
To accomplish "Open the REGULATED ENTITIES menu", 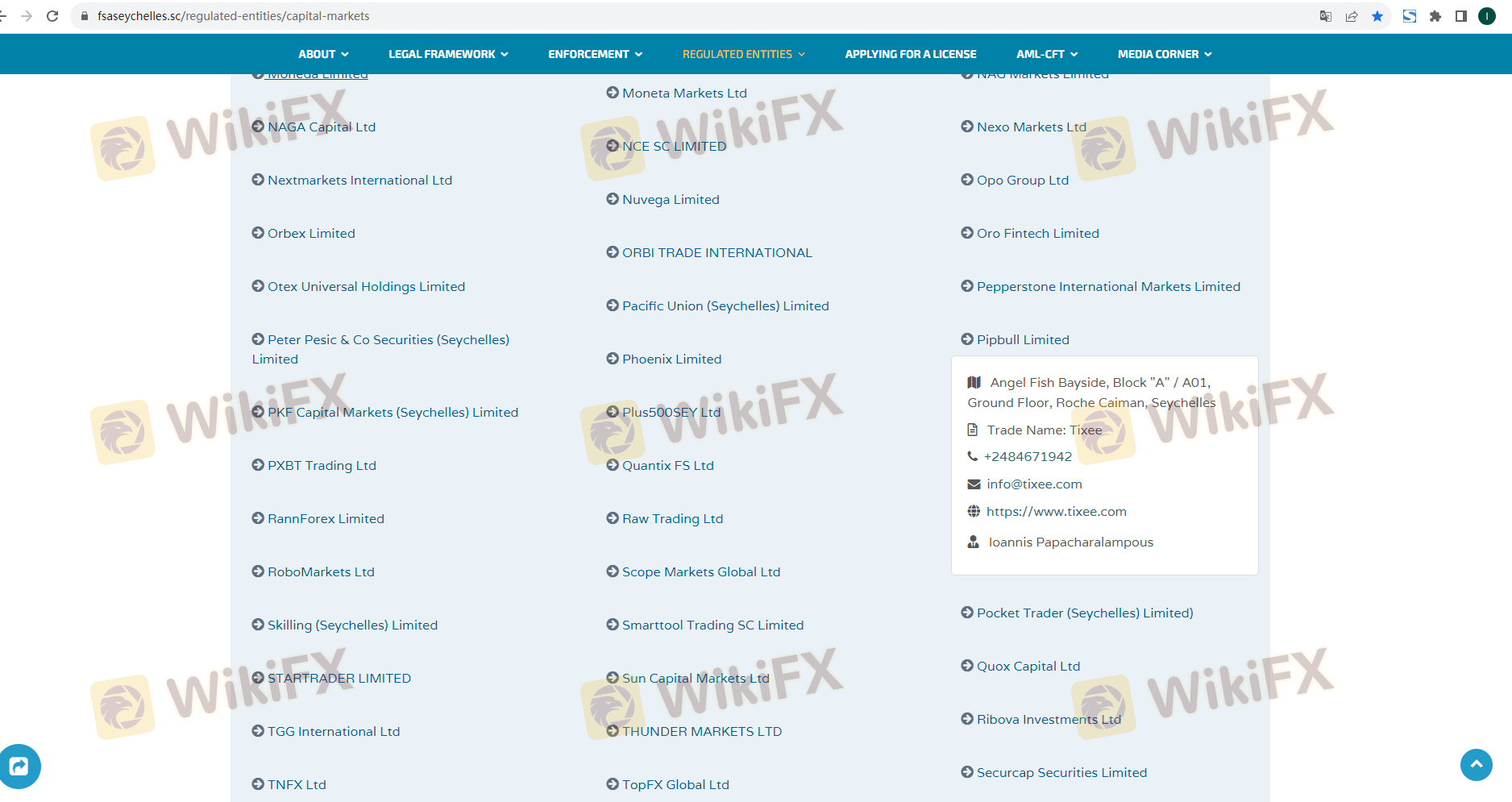I will 743,54.
